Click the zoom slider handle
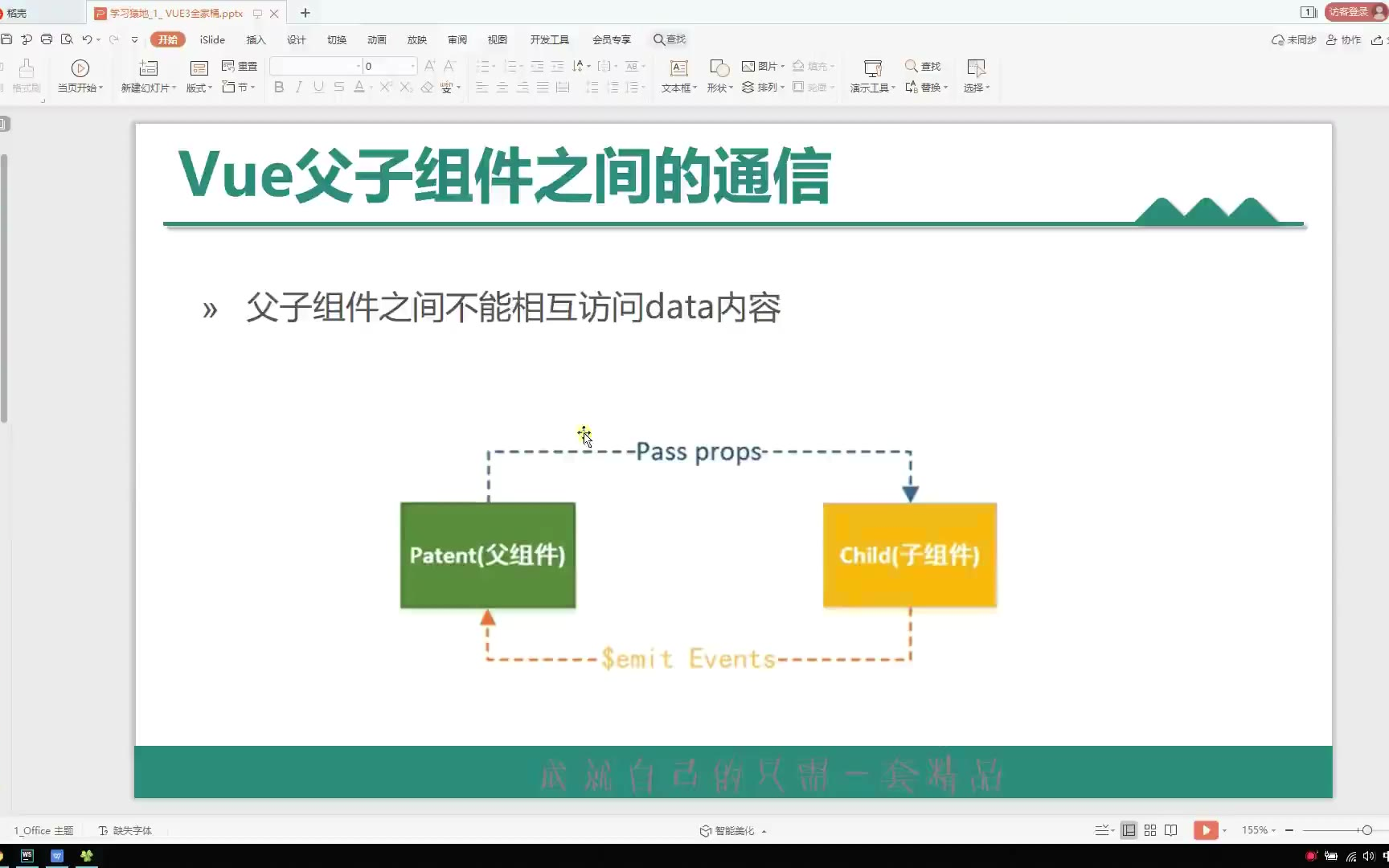 [x=1366, y=830]
